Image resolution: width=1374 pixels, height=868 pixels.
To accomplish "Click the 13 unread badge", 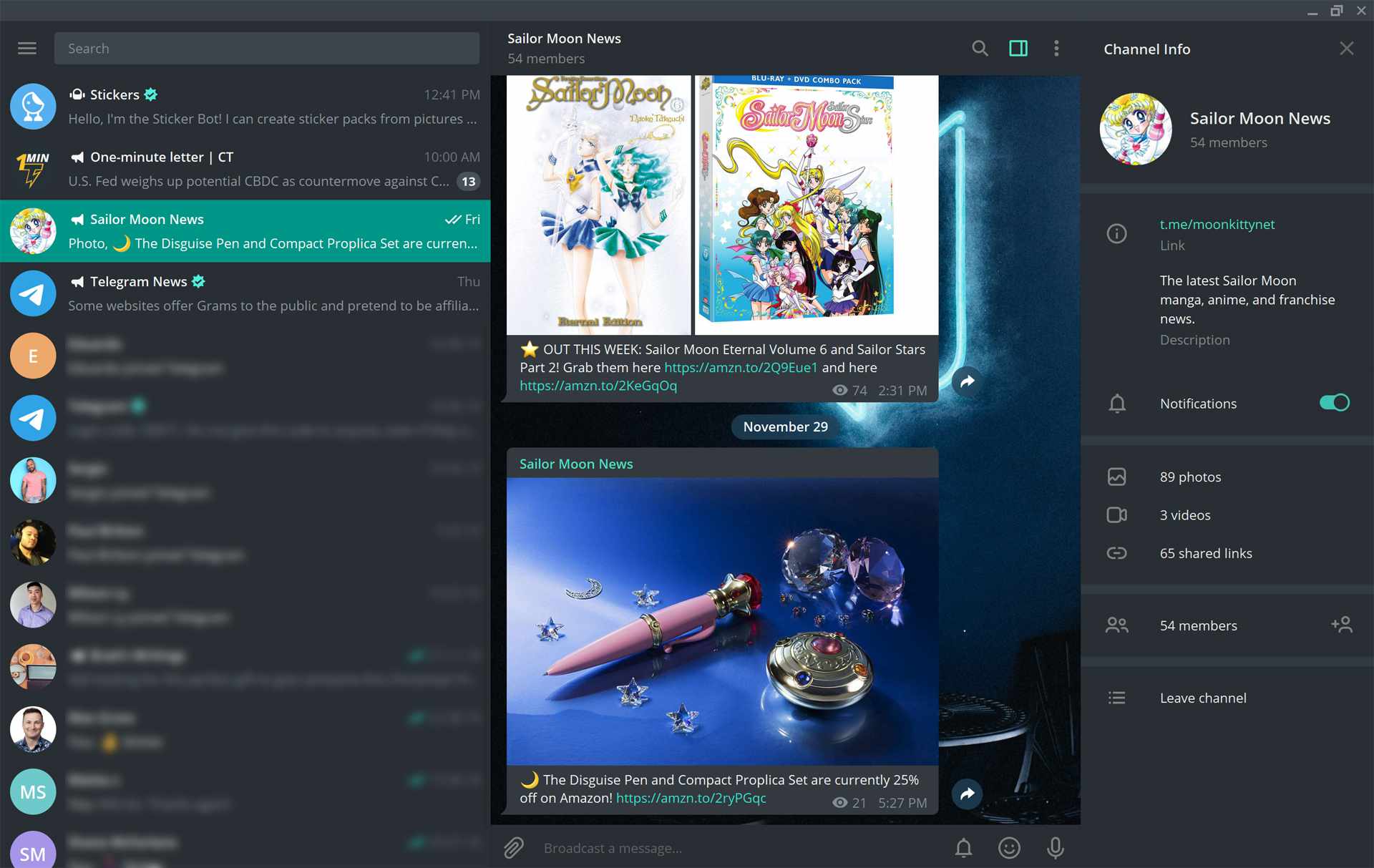I will click(x=469, y=182).
